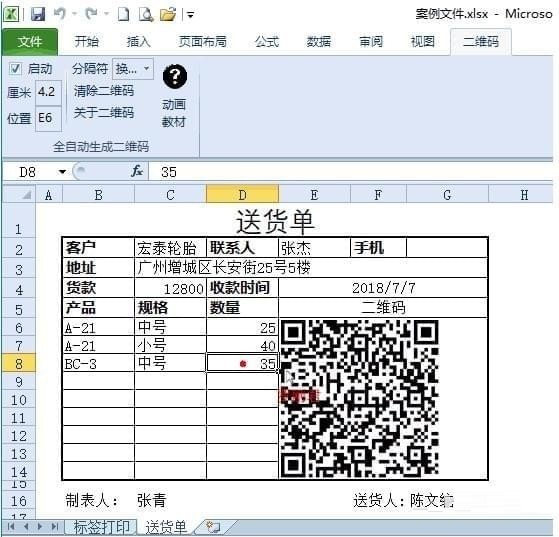Open the 分隔符 dropdown
The image size is (559, 537).
(x=133, y=69)
